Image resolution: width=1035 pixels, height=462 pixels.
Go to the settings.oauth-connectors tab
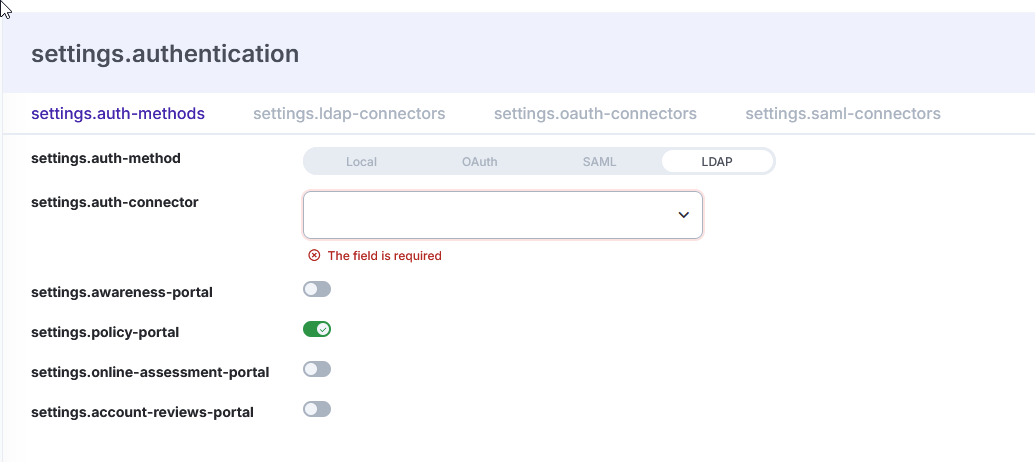[x=595, y=113]
